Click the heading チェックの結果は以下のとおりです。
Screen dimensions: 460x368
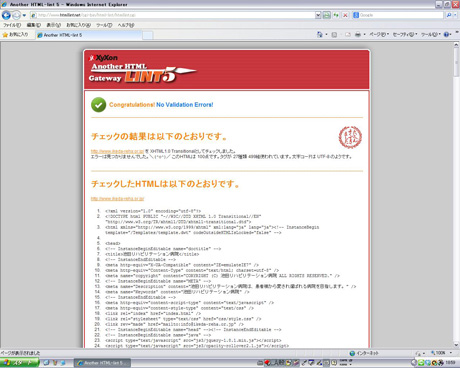pos(159,136)
